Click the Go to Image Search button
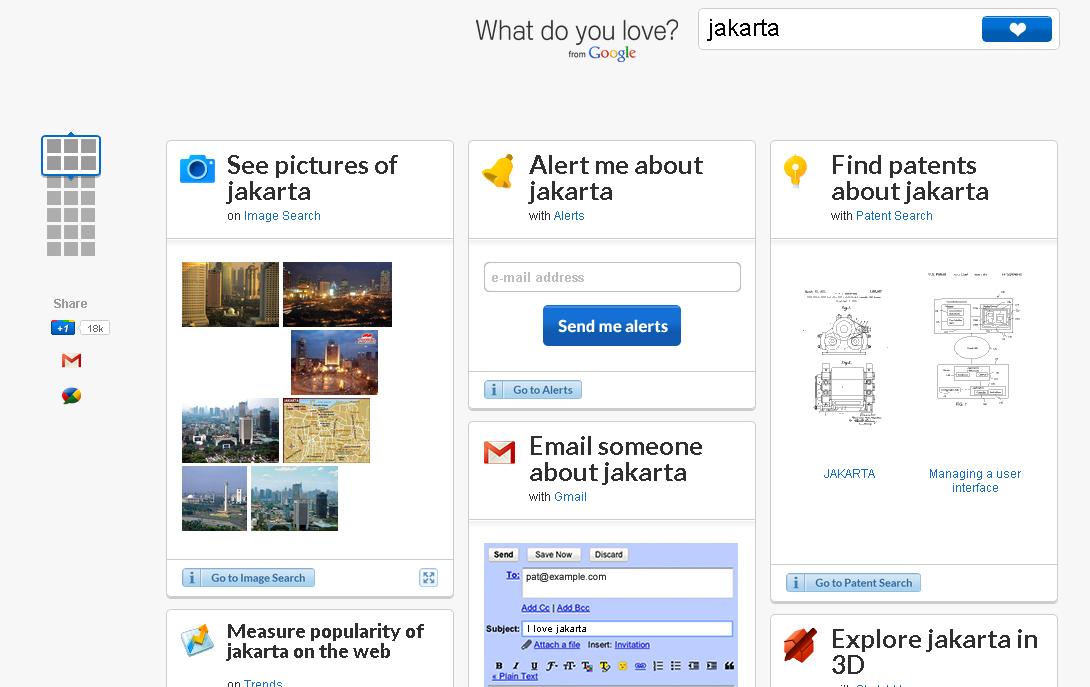The width and height of the screenshot is (1090, 687). 248,578
